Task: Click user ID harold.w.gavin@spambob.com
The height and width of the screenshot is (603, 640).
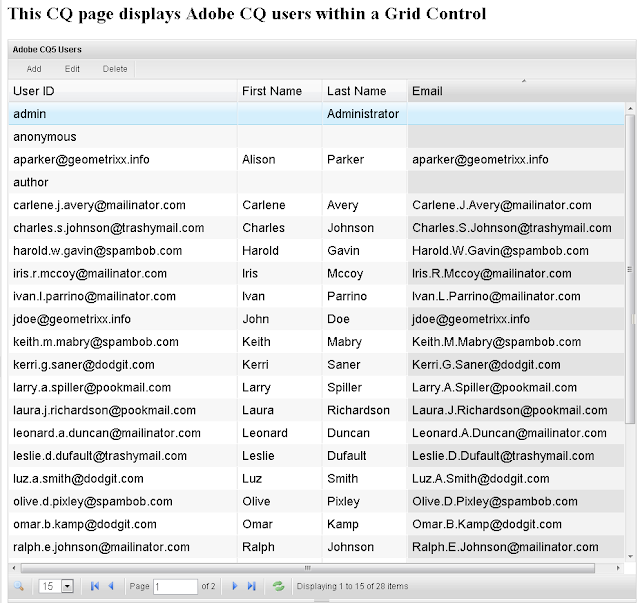Action: (98, 251)
